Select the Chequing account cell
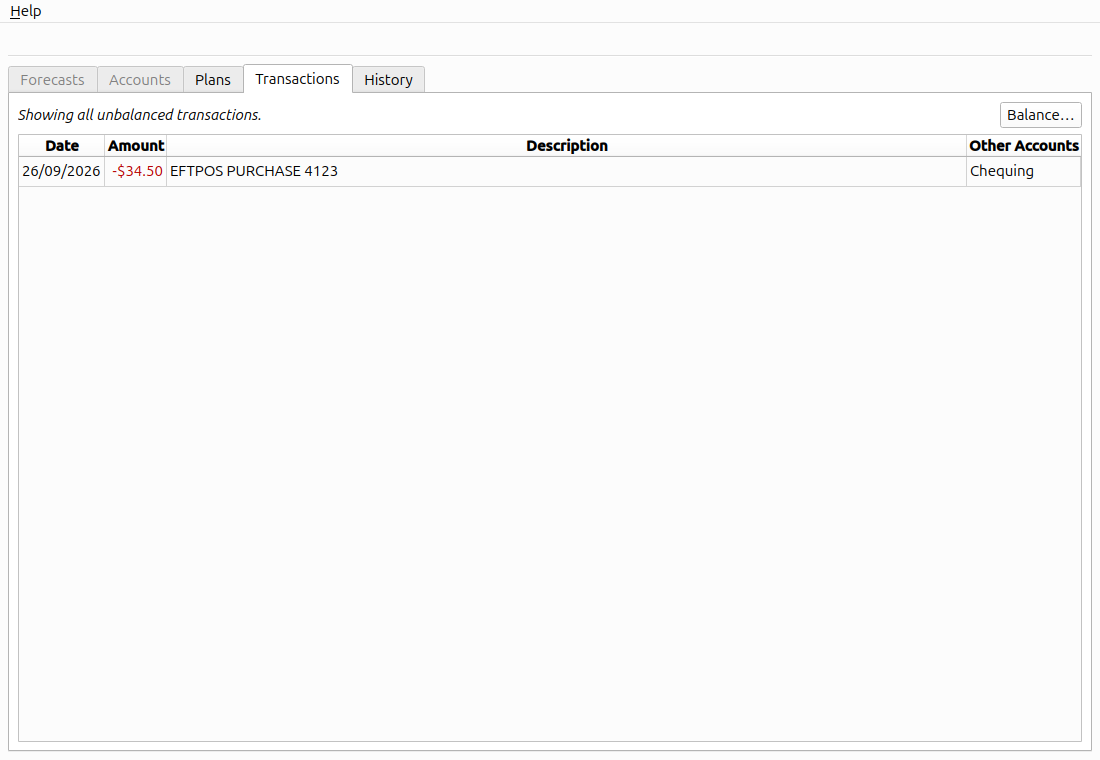Screen dimensions: 1100x760 click(x=1024, y=171)
